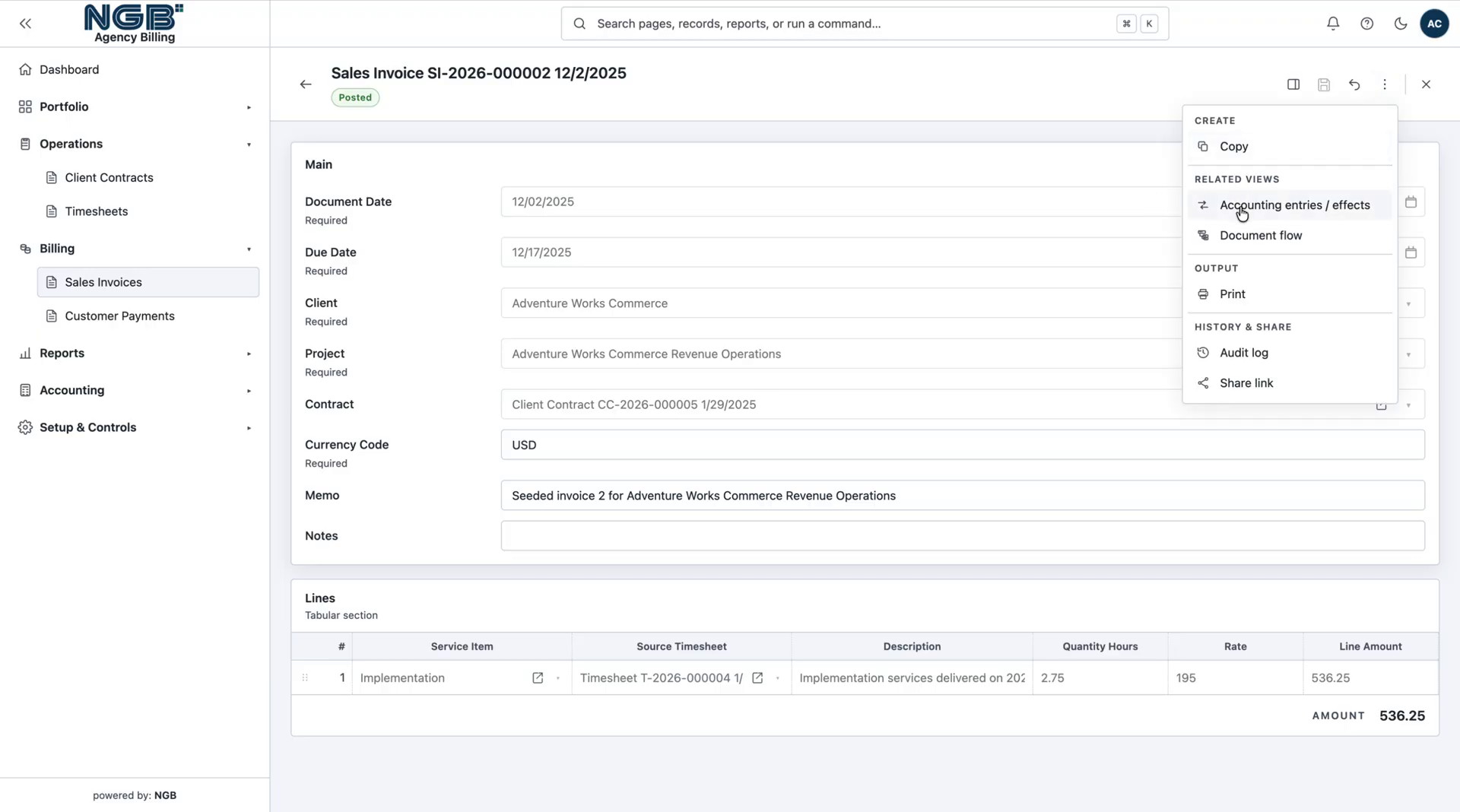Image resolution: width=1460 pixels, height=812 pixels.
Task: Open the notifications bell
Action: click(x=1333, y=24)
